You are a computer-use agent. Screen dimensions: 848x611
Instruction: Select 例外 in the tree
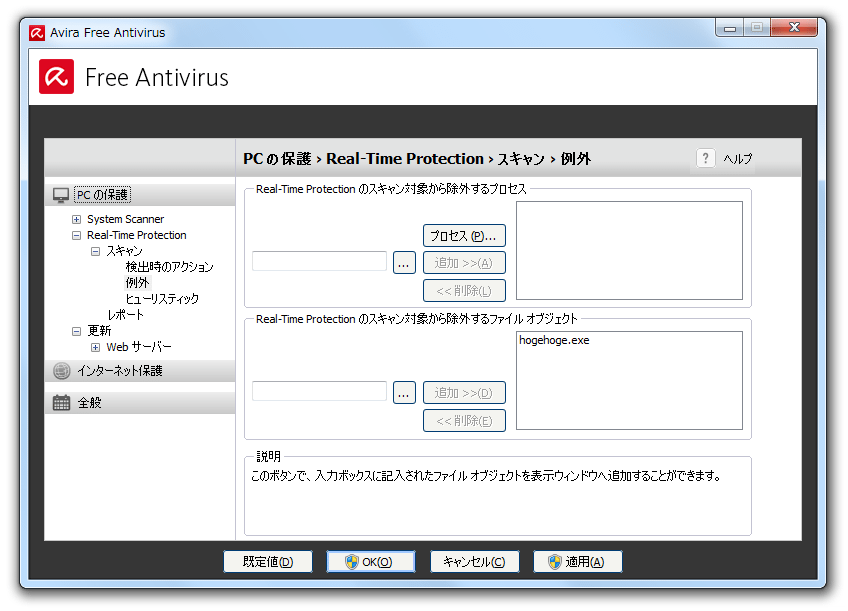tap(137, 283)
